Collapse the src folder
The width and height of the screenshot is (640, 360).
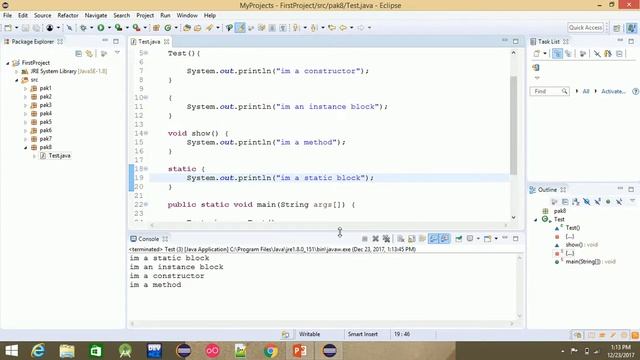click(x=17, y=80)
